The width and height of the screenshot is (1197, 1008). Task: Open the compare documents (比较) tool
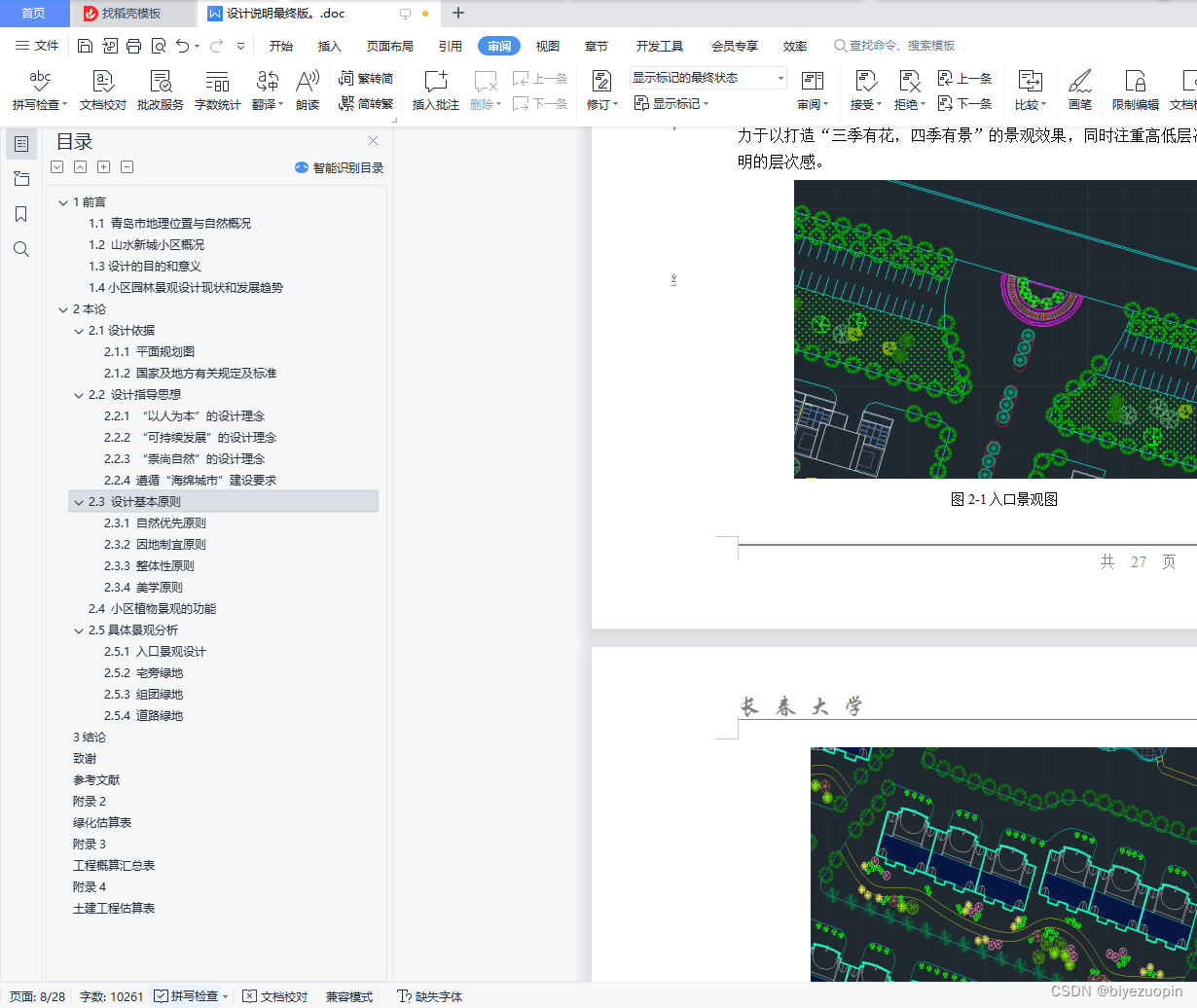click(1031, 90)
